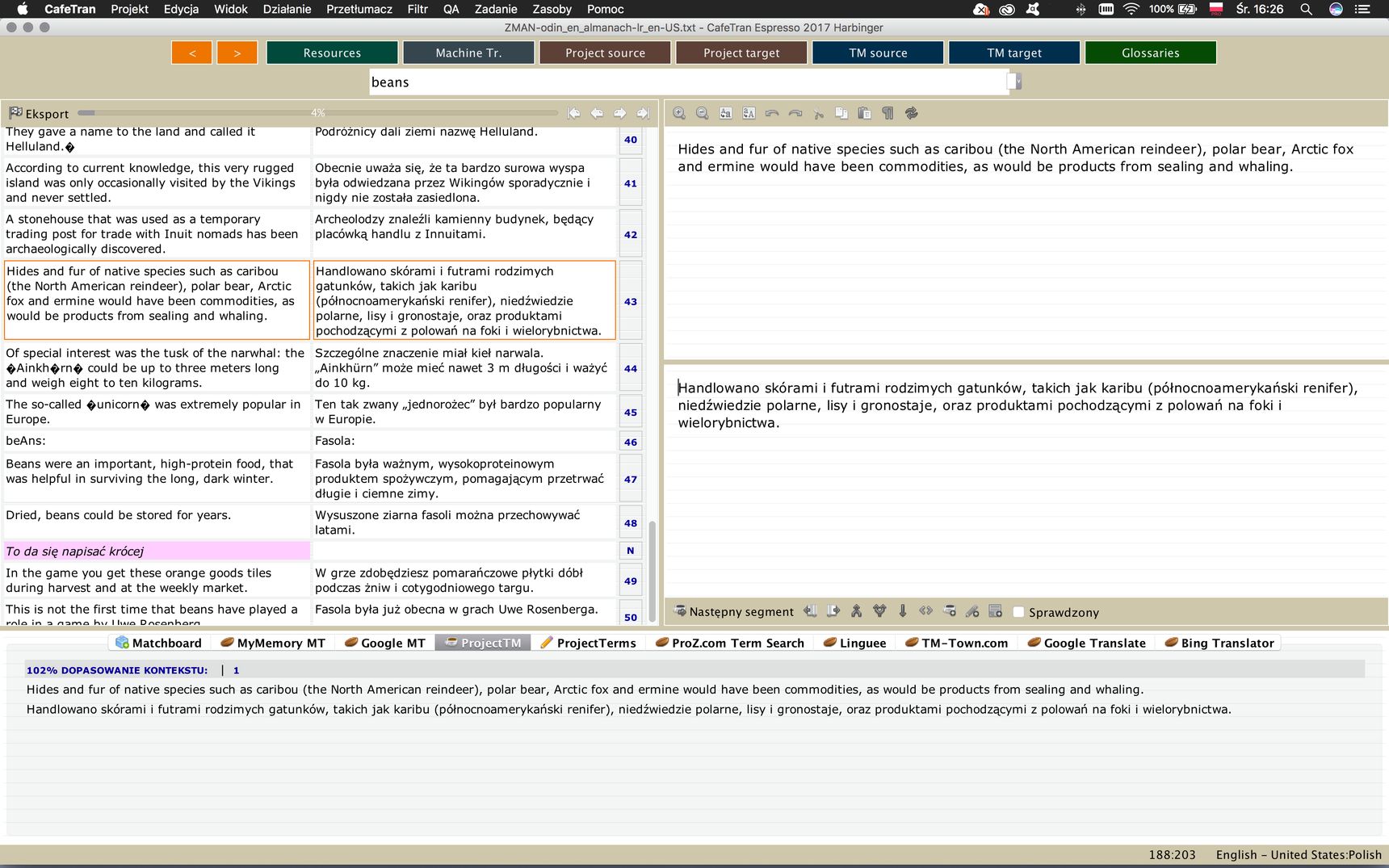Click the join segments merge icon
This screenshot has height=868, width=1389.
point(857,611)
